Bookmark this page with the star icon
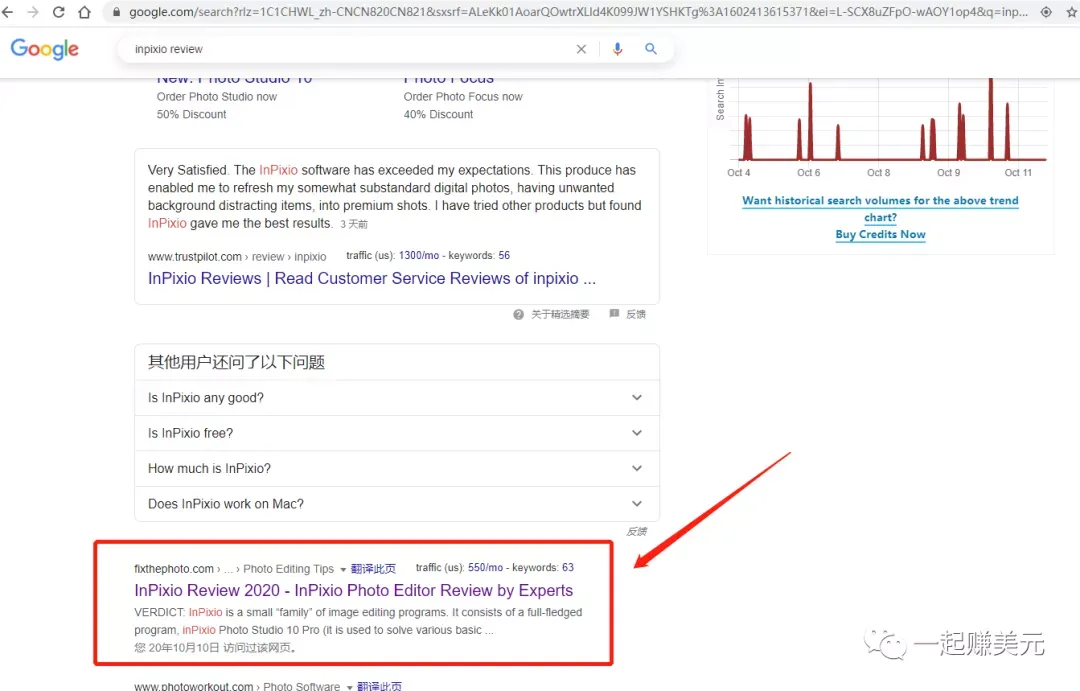 pos(1072,12)
